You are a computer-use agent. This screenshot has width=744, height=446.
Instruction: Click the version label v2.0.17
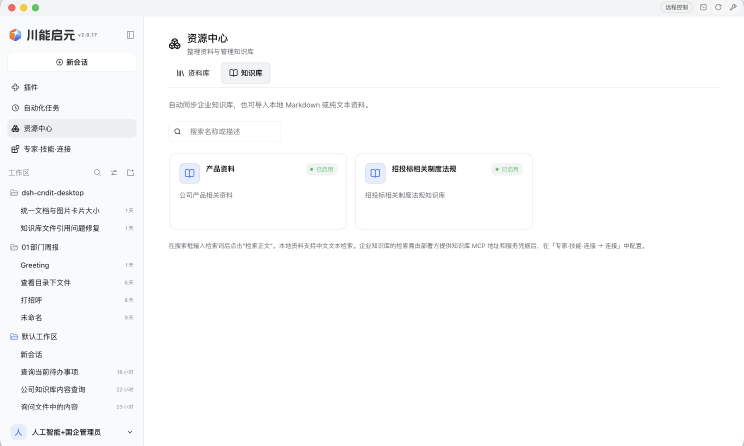[87, 35]
